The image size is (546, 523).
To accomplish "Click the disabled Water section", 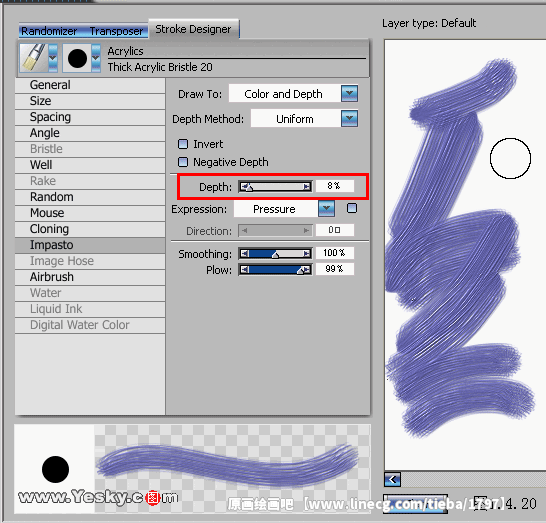I will [90, 293].
